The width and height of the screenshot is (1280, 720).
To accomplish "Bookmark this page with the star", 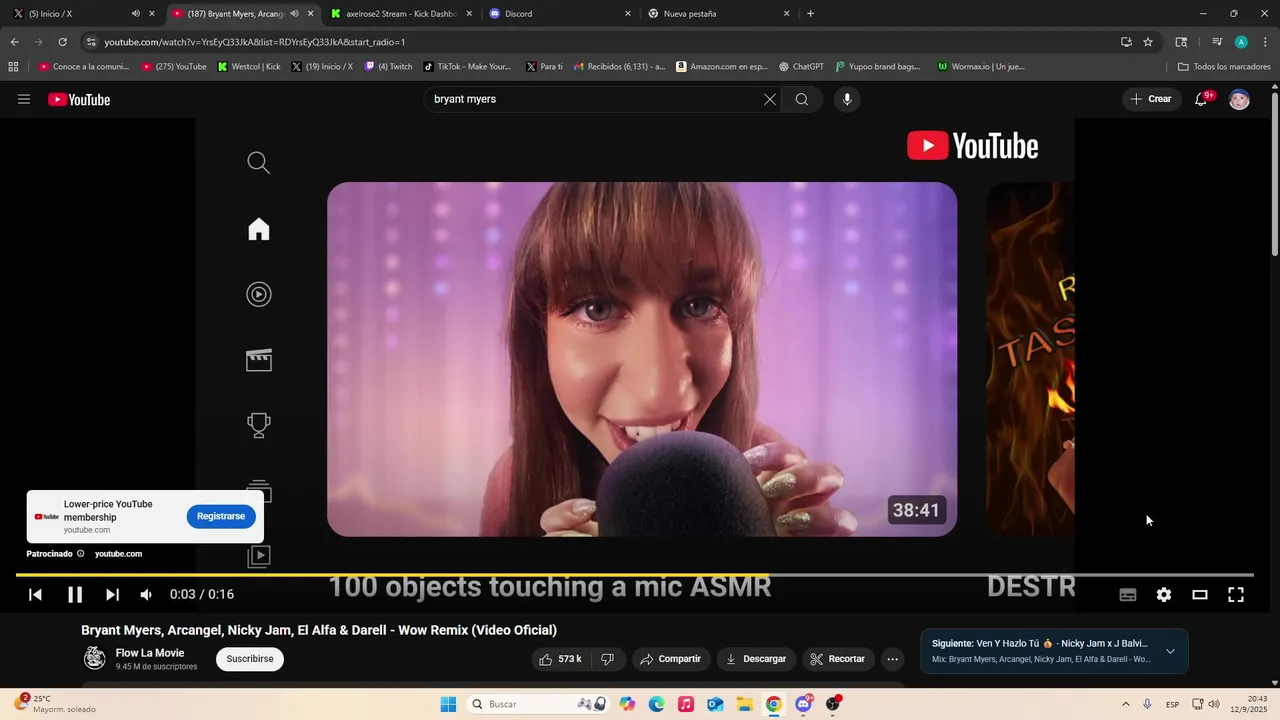I will pyautogui.click(x=1148, y=42).
